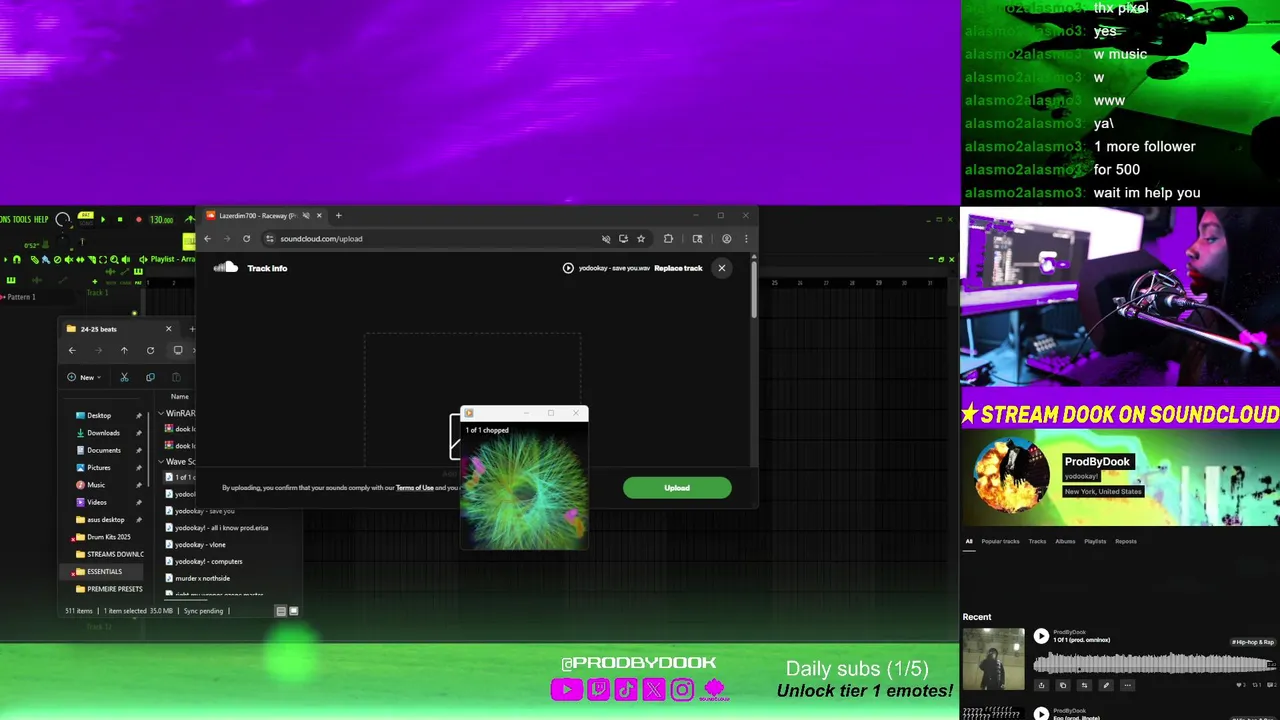Seek within the 1 Of 1 waveform

click(x=1153, y=663)
